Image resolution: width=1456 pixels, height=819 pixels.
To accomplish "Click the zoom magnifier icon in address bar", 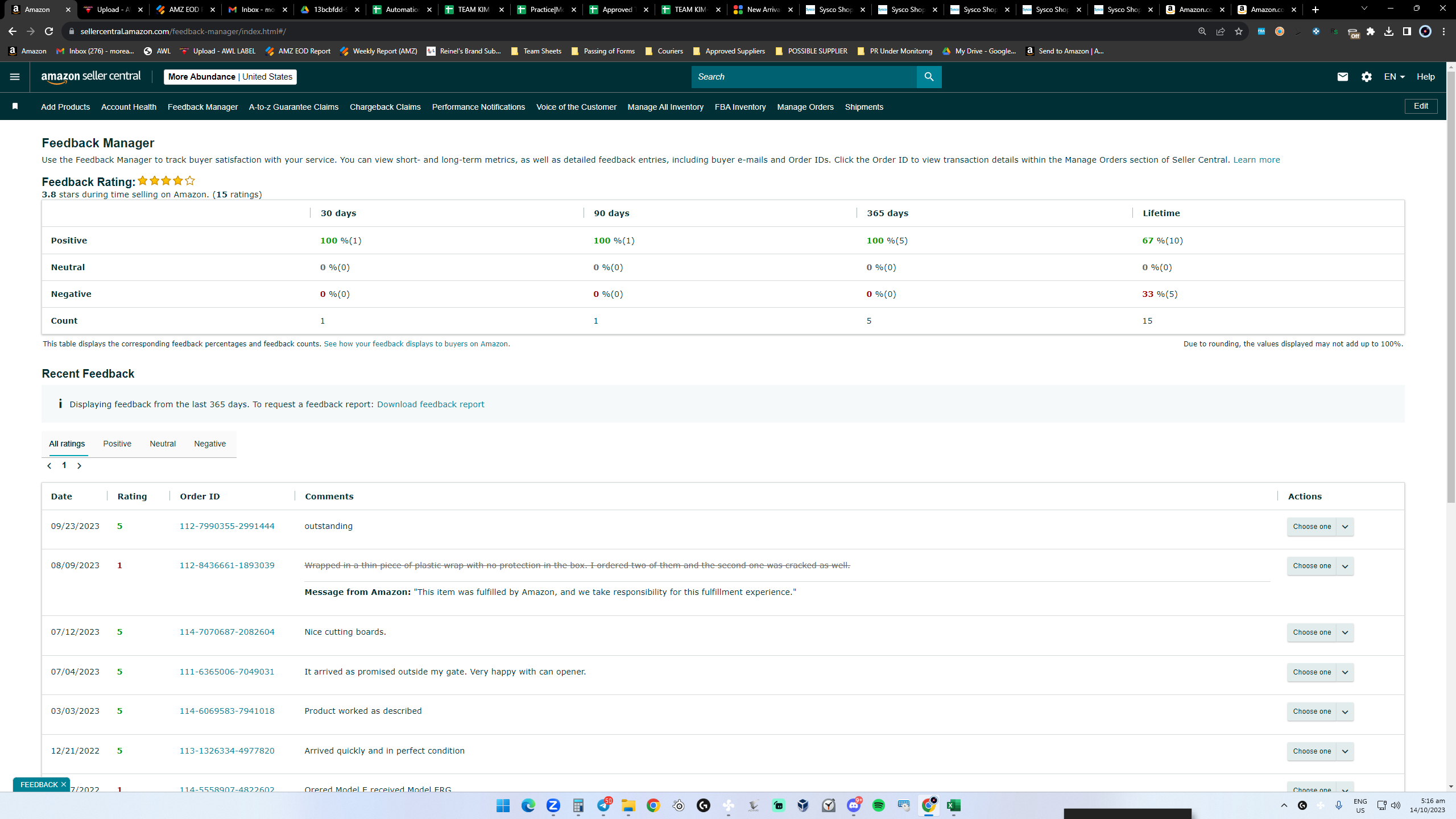I will [x=1202, y=31].
